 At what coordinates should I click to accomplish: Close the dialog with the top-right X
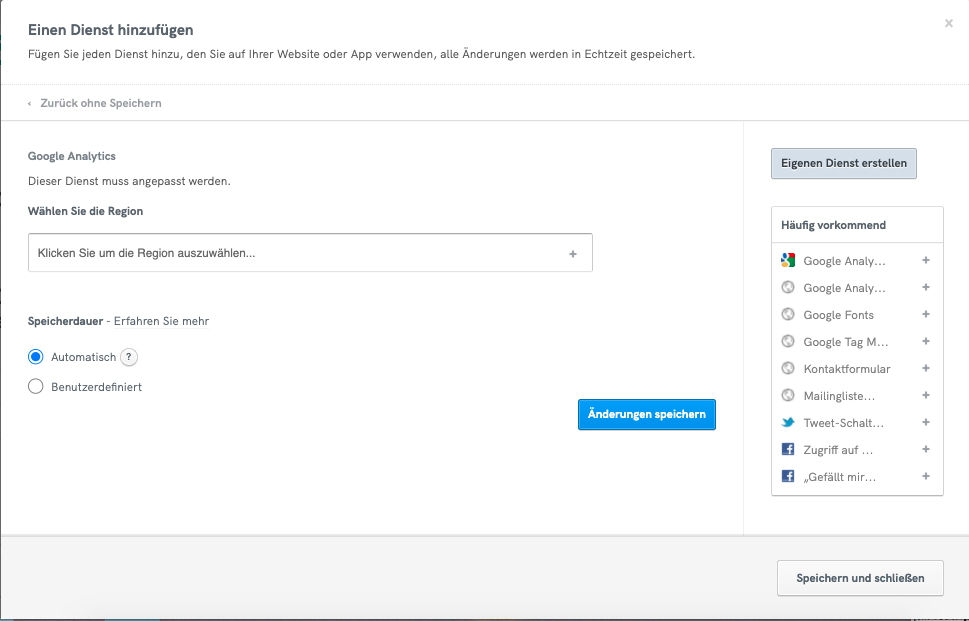(x=948, y=23)
